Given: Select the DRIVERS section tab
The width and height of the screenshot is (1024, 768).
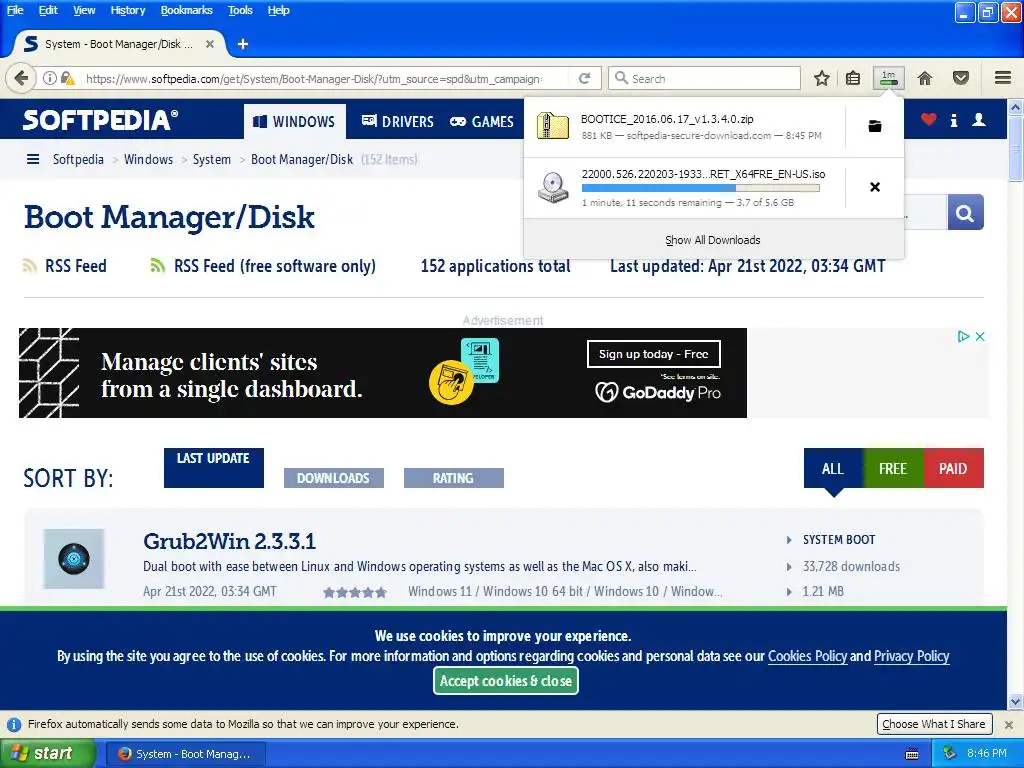Looking at the screenshot, I should (398, 121).
